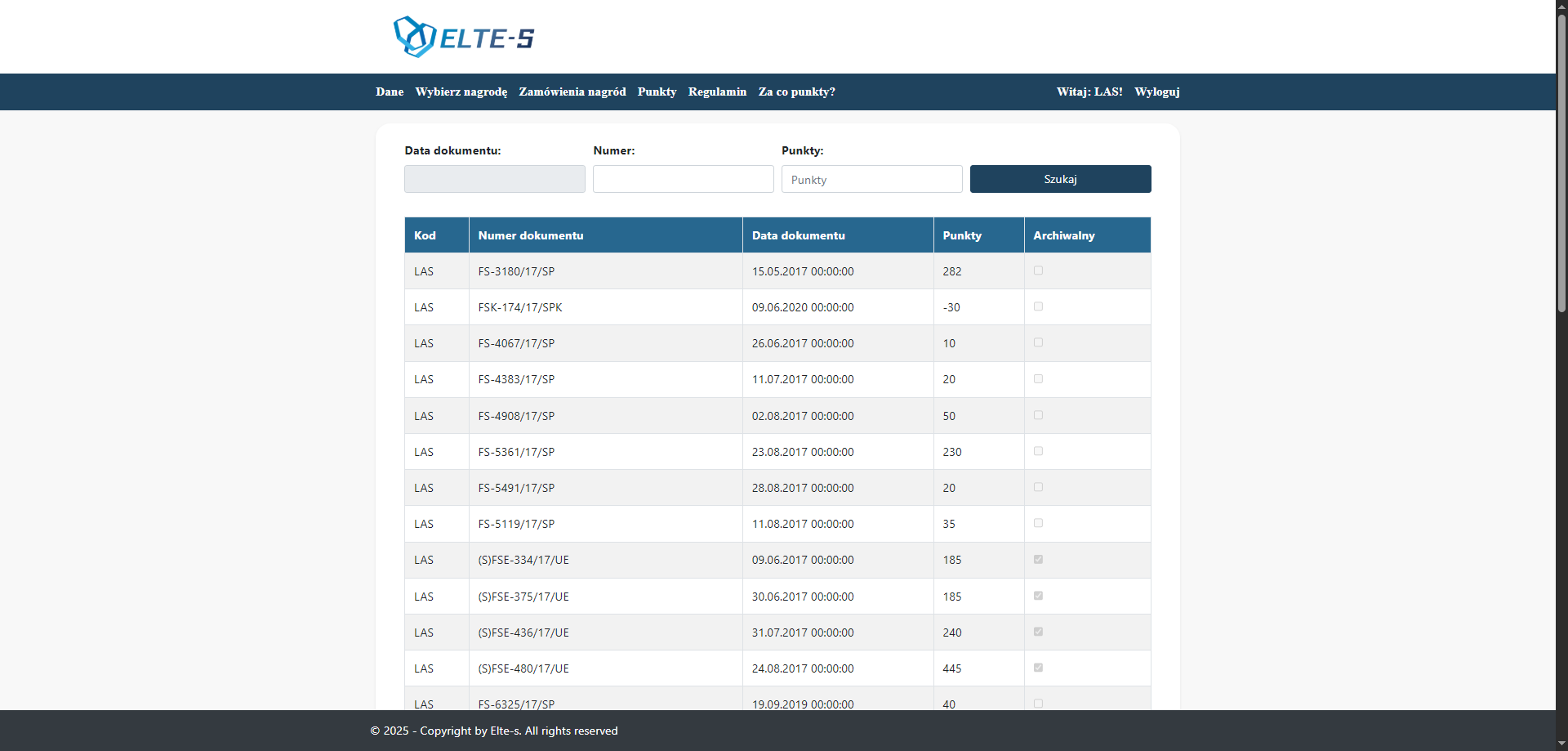Click into the Numer input field

(x=683, y=179)
